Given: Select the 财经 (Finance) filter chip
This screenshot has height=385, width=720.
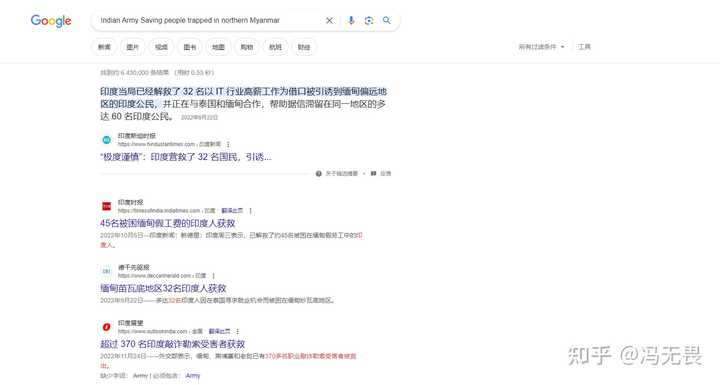Looking at the screenshot, I should [304, 47].
